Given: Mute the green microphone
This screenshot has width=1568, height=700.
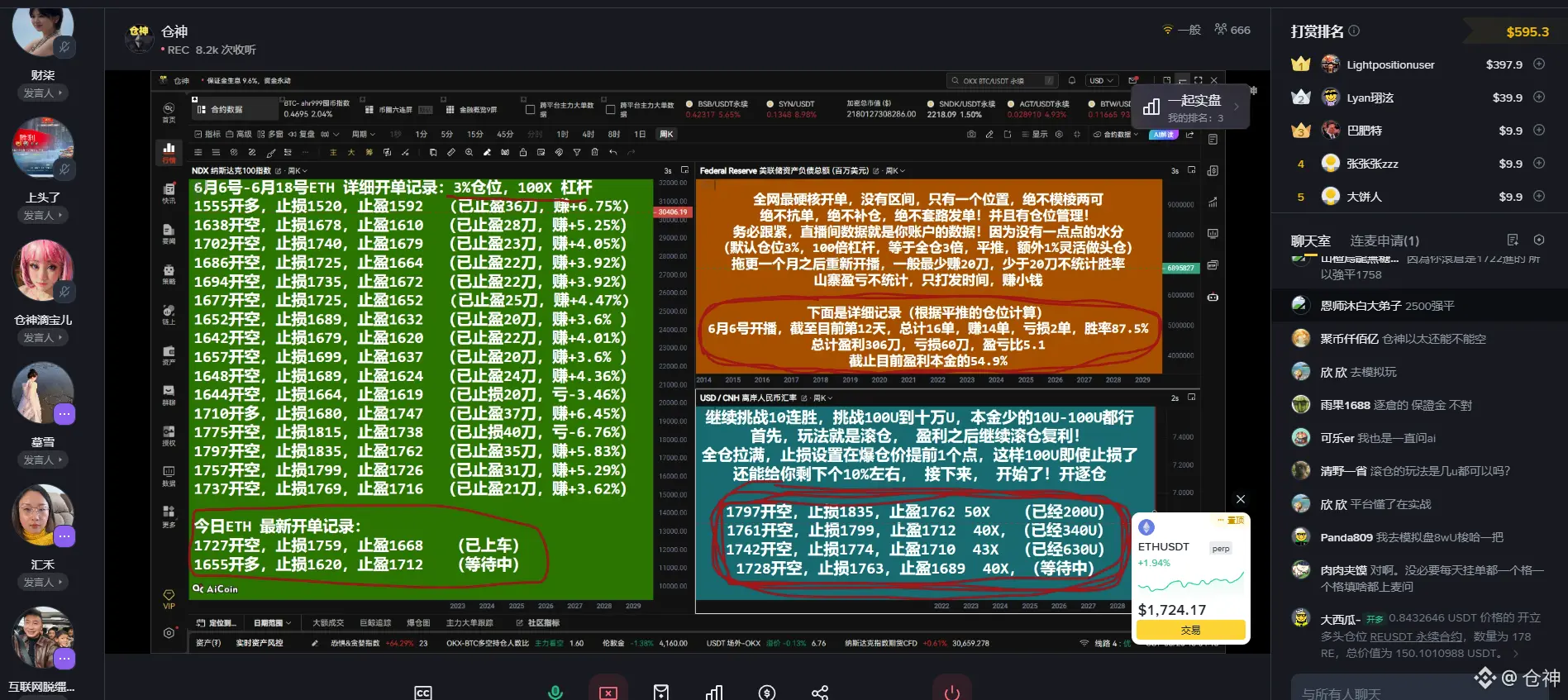Looking at the screenshot, I should (555, 693).
